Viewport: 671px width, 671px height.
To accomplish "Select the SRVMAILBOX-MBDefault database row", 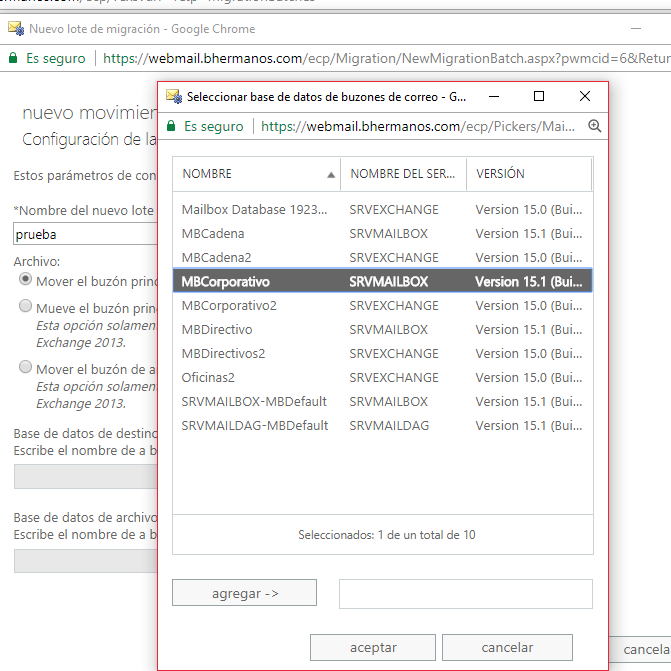I will point(383,401).
